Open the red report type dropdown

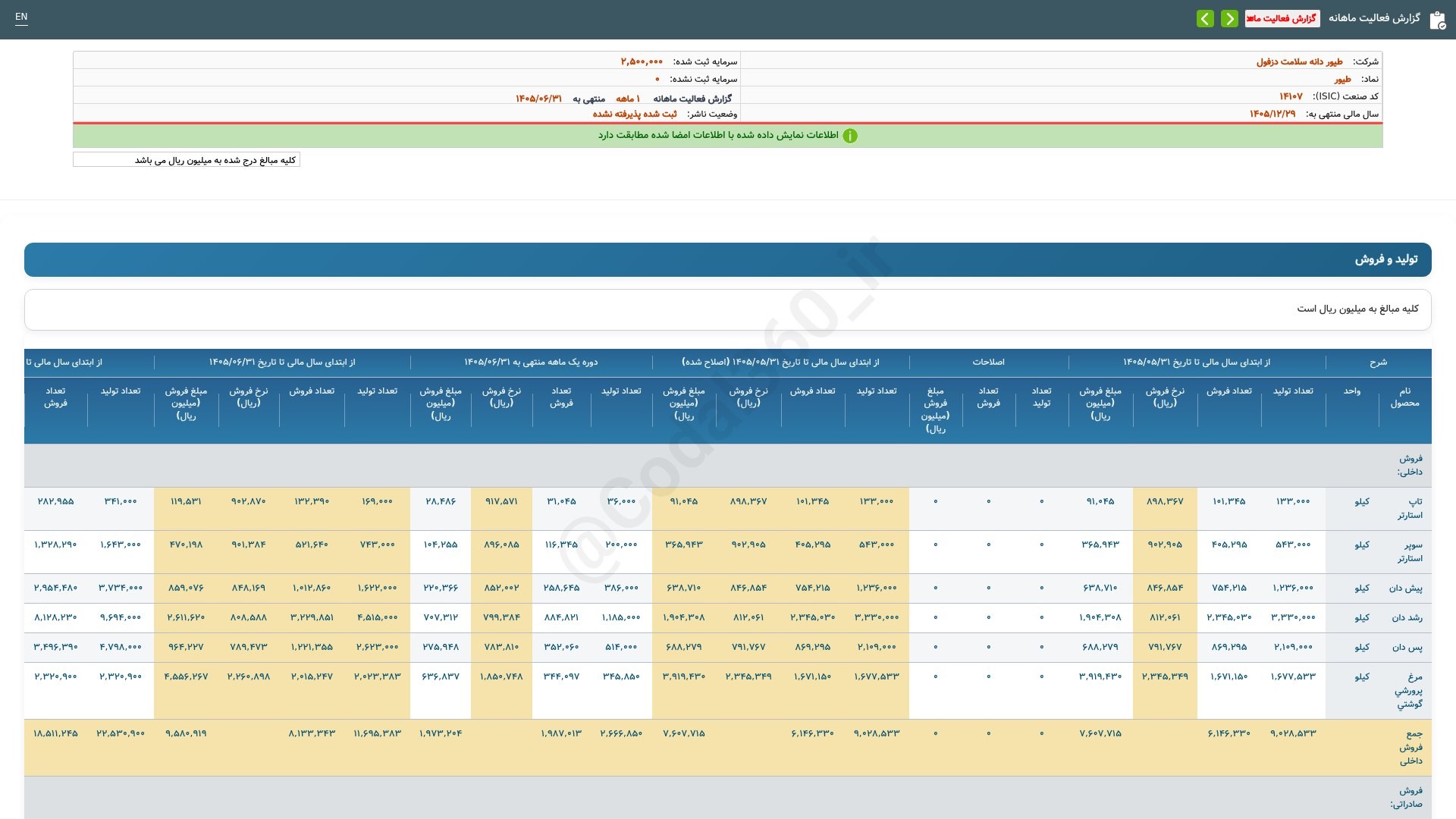1282,18
